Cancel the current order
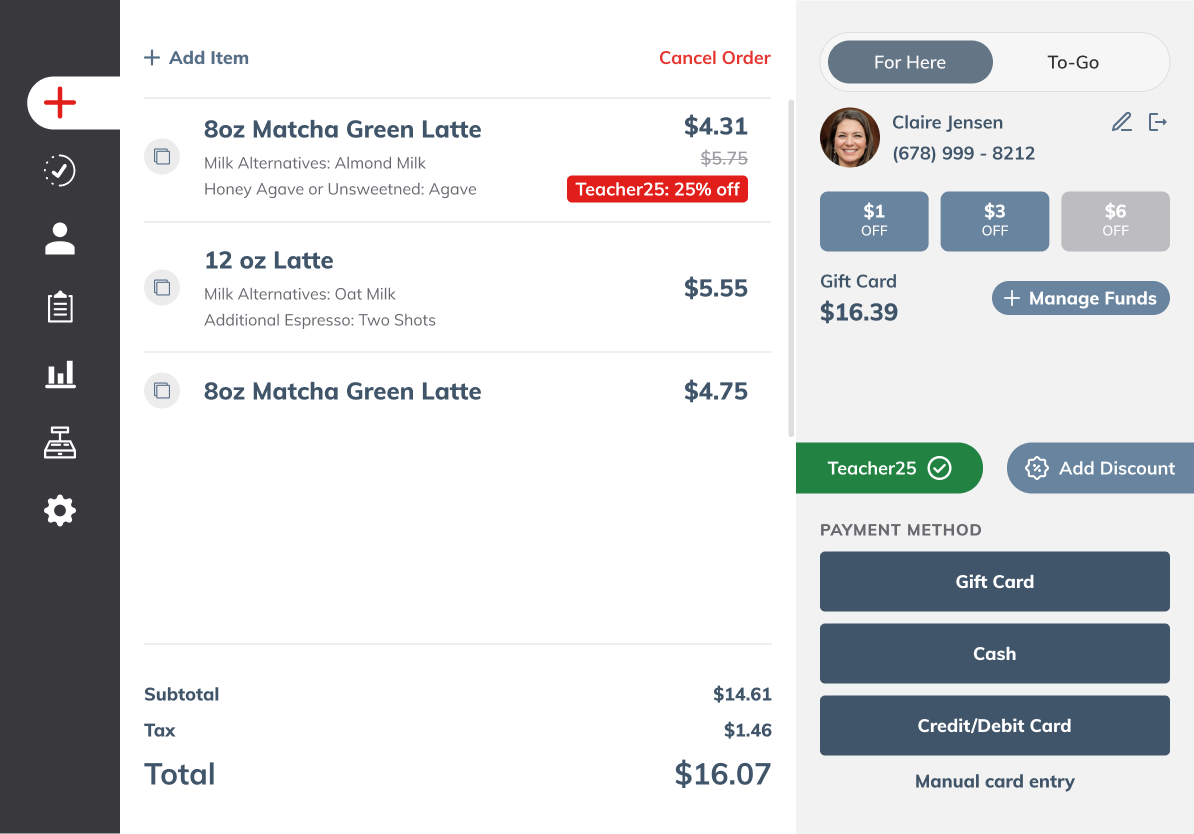This screenshot has height=834, width=1194. (714, 57)
